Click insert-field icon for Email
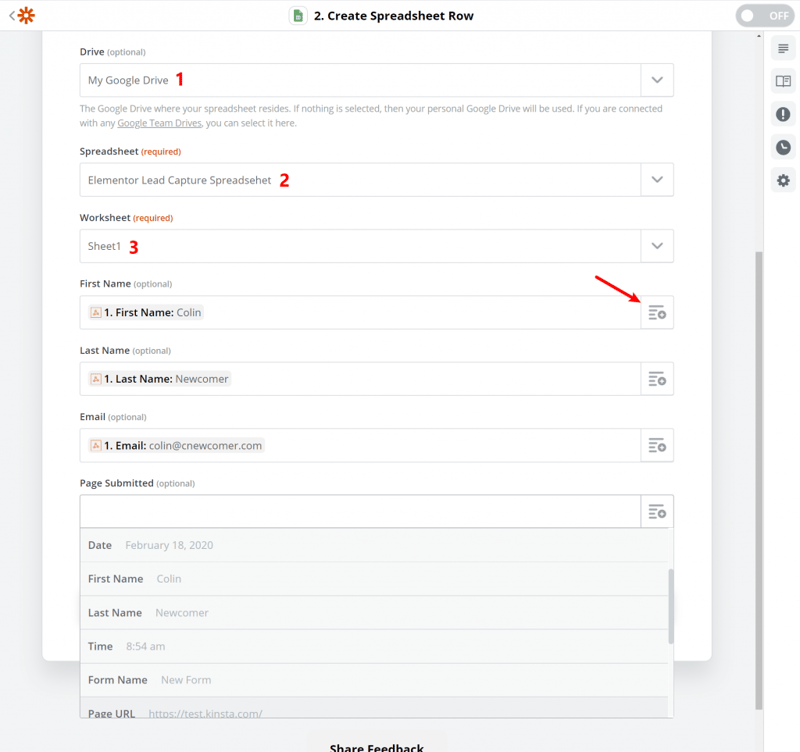Viewport: 800px width, 752px height. 657,445
